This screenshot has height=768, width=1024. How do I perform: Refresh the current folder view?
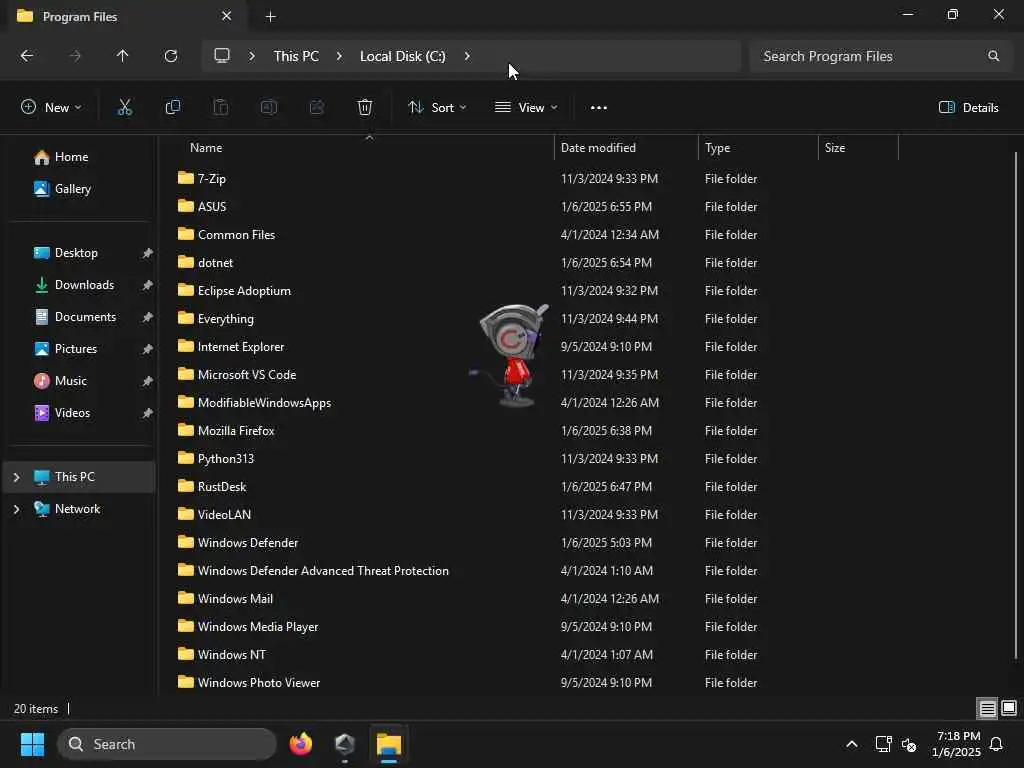tap(170, 56)
